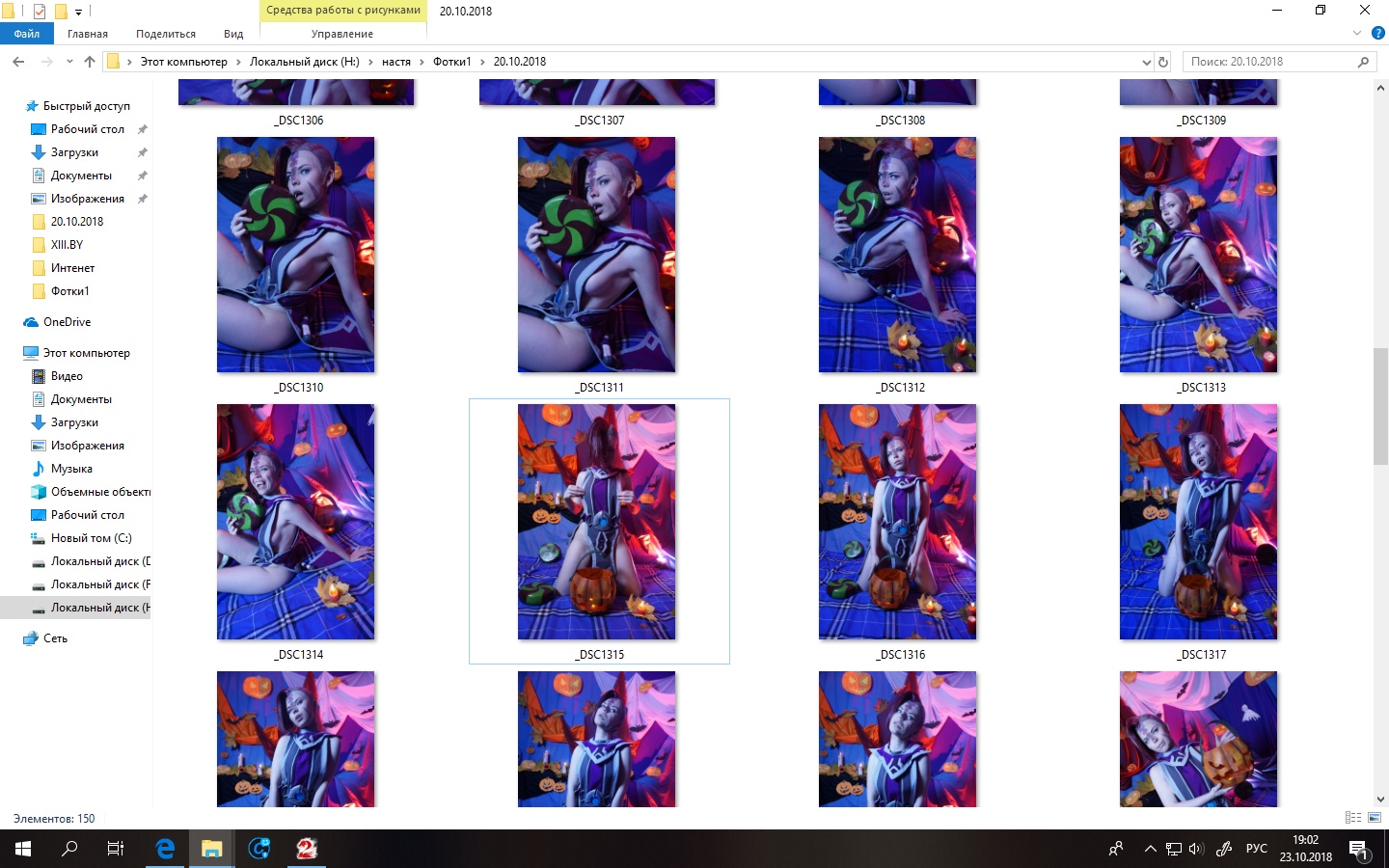Viewport: 1389px width, 868px height.
Task: Open the recent locations dropdown arrow
Action: [x=69, y=62]
